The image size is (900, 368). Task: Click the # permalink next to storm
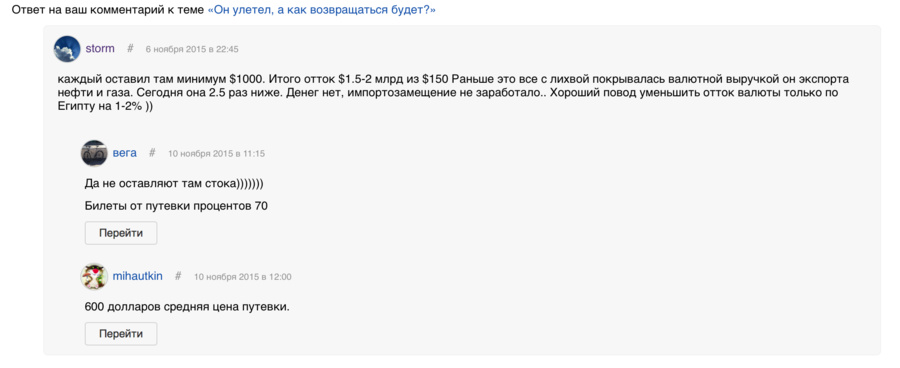(130, 49)
